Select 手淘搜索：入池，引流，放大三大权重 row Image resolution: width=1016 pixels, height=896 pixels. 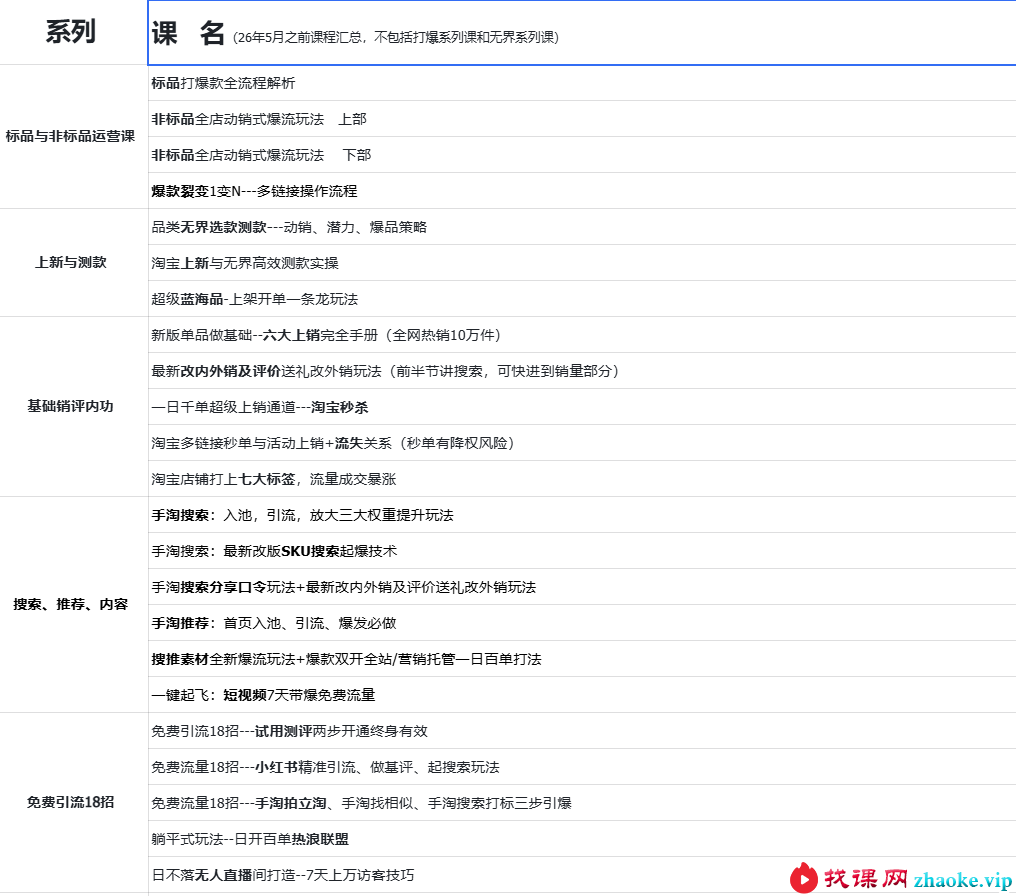coord(582,515)
